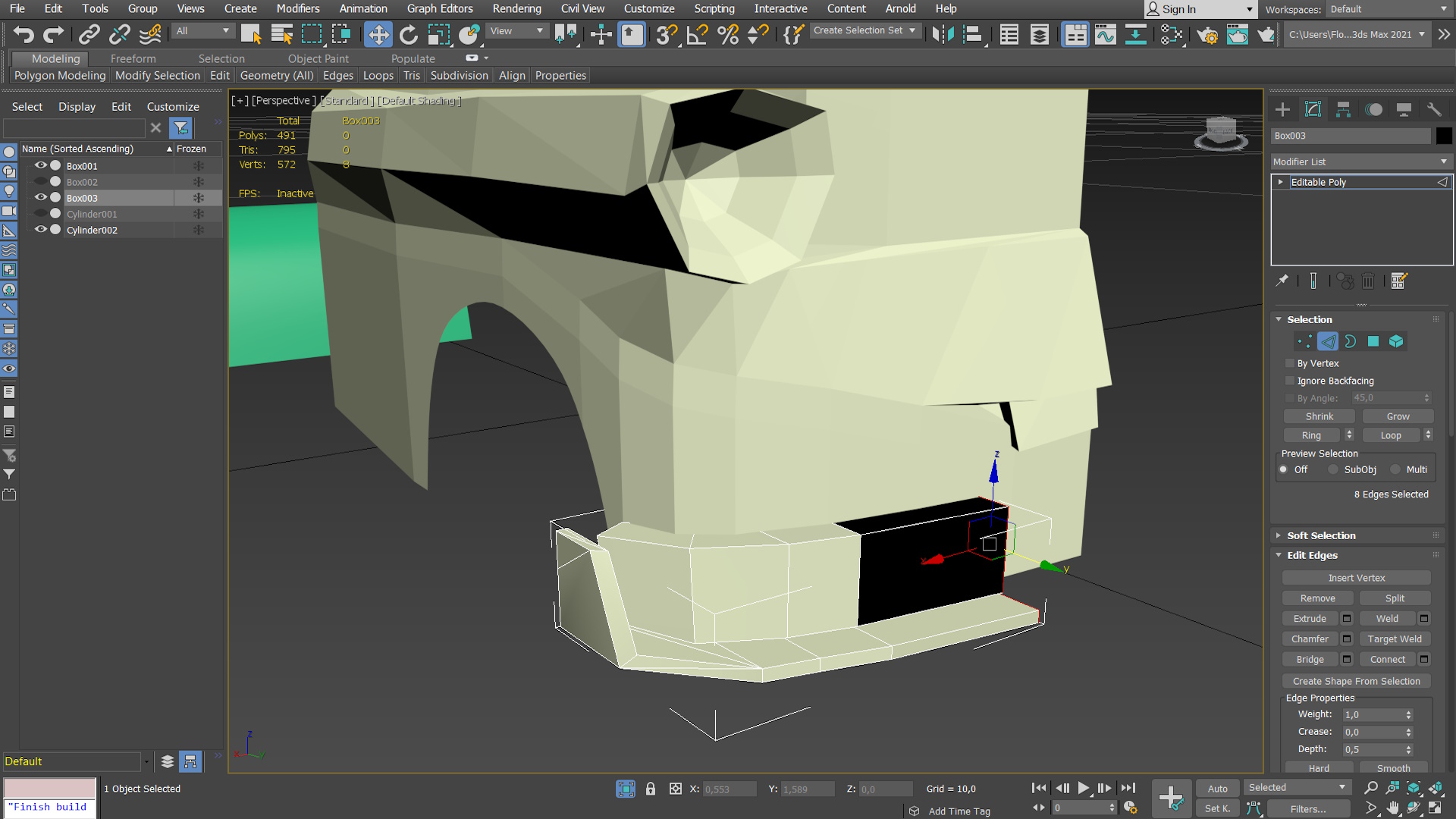Open the Rendering menu

click(x=516, y=8)
